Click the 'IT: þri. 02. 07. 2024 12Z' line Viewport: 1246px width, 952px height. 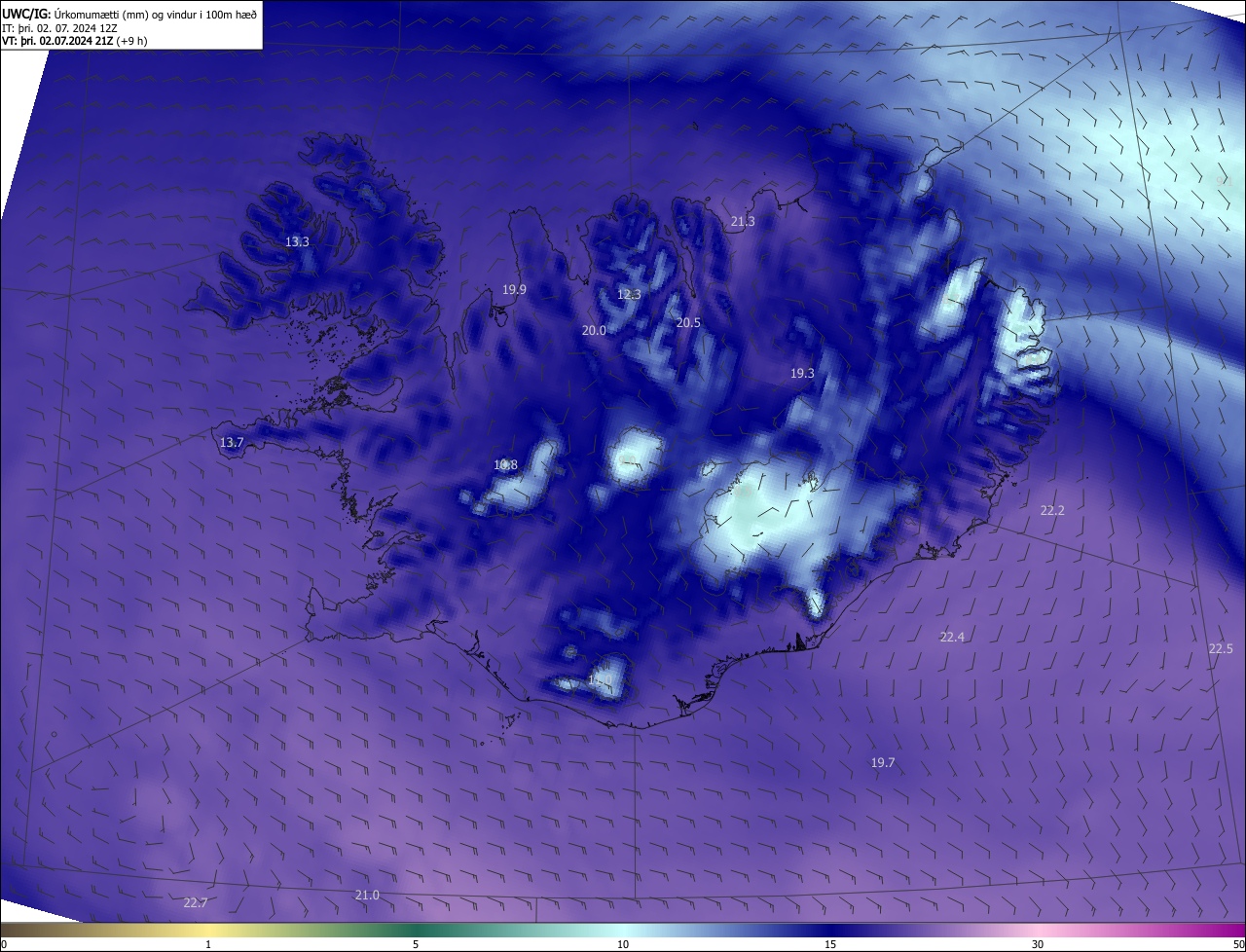click(x=60, y=27)
